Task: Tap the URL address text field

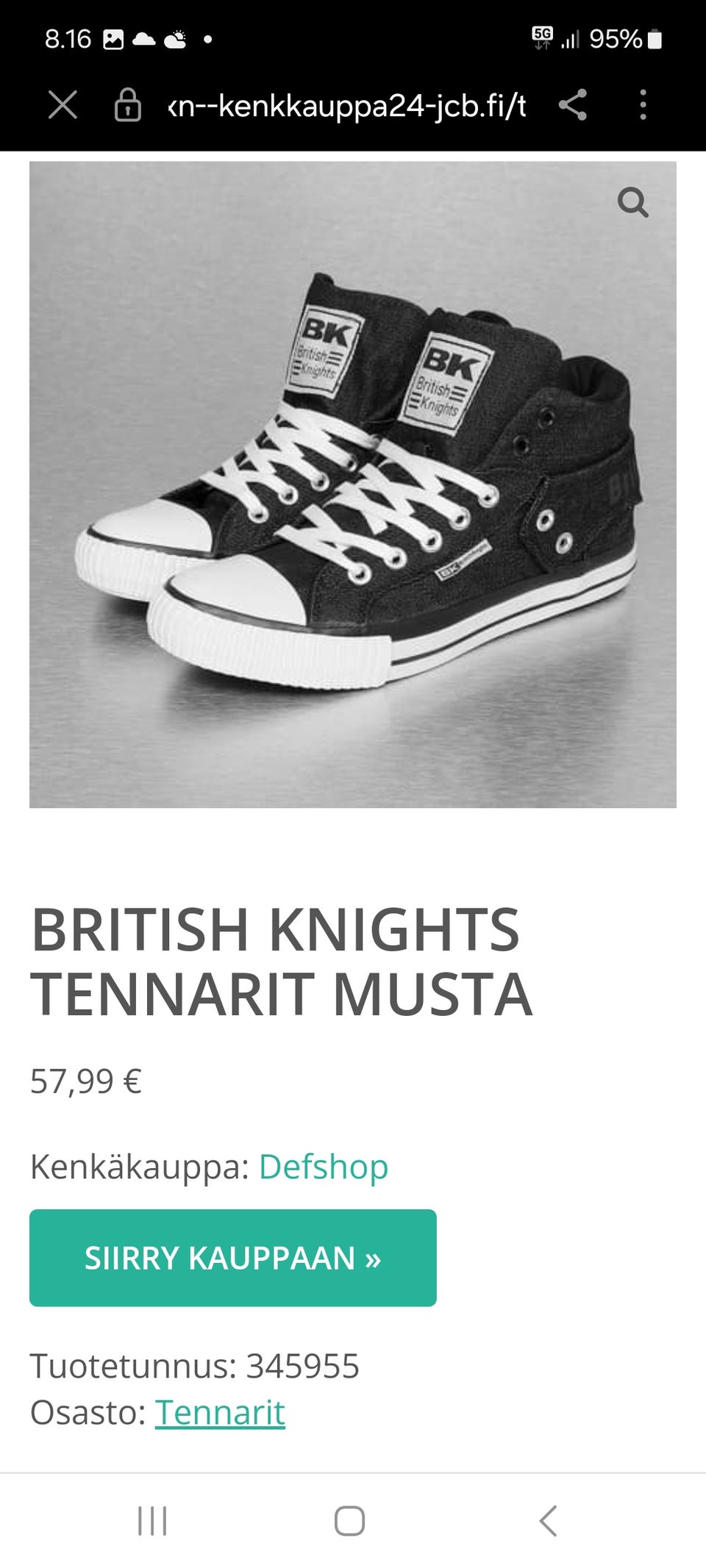Action: coord(346,105)
